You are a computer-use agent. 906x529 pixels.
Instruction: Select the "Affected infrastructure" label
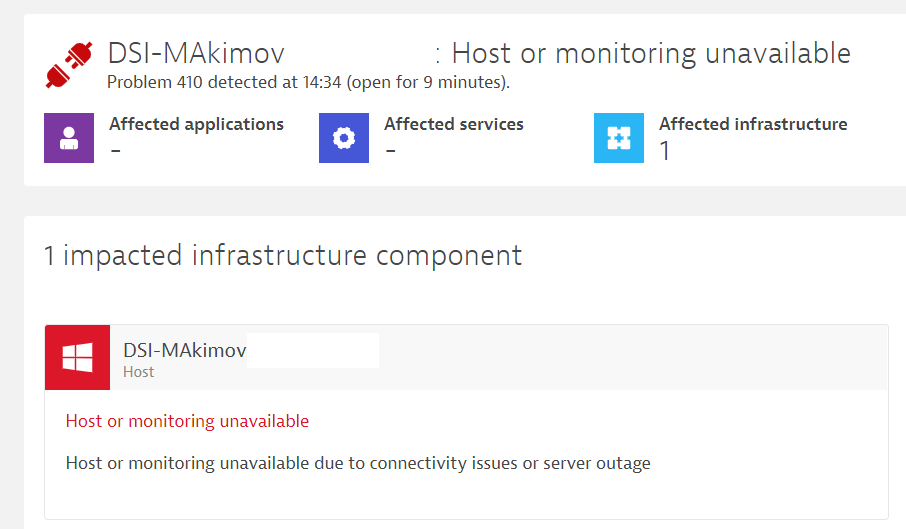753,124
